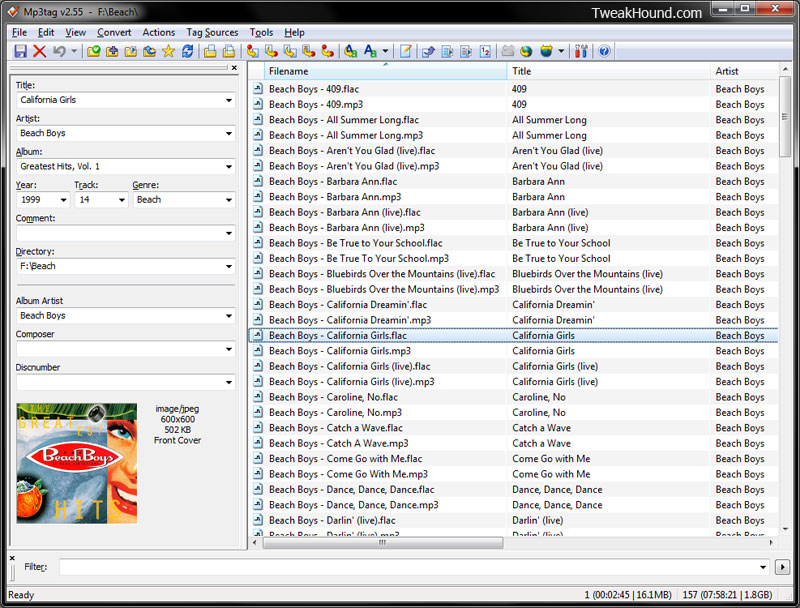Viewport: 800px width, 608px height.
Task: Remove tag using the red X icon
Action: pyautogui.click(x=39, y=51)
